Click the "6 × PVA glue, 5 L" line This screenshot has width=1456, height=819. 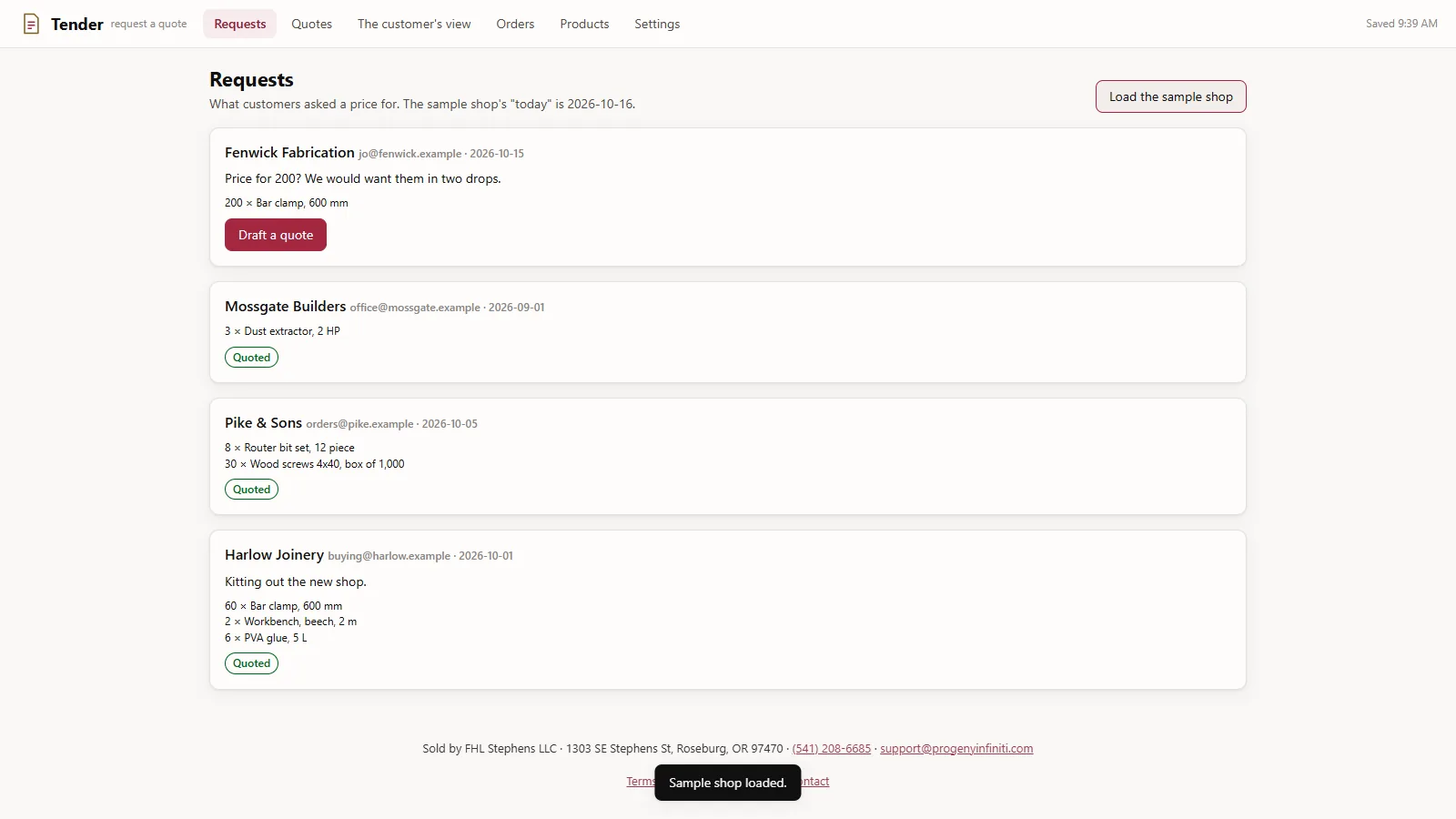click(266, 638)
